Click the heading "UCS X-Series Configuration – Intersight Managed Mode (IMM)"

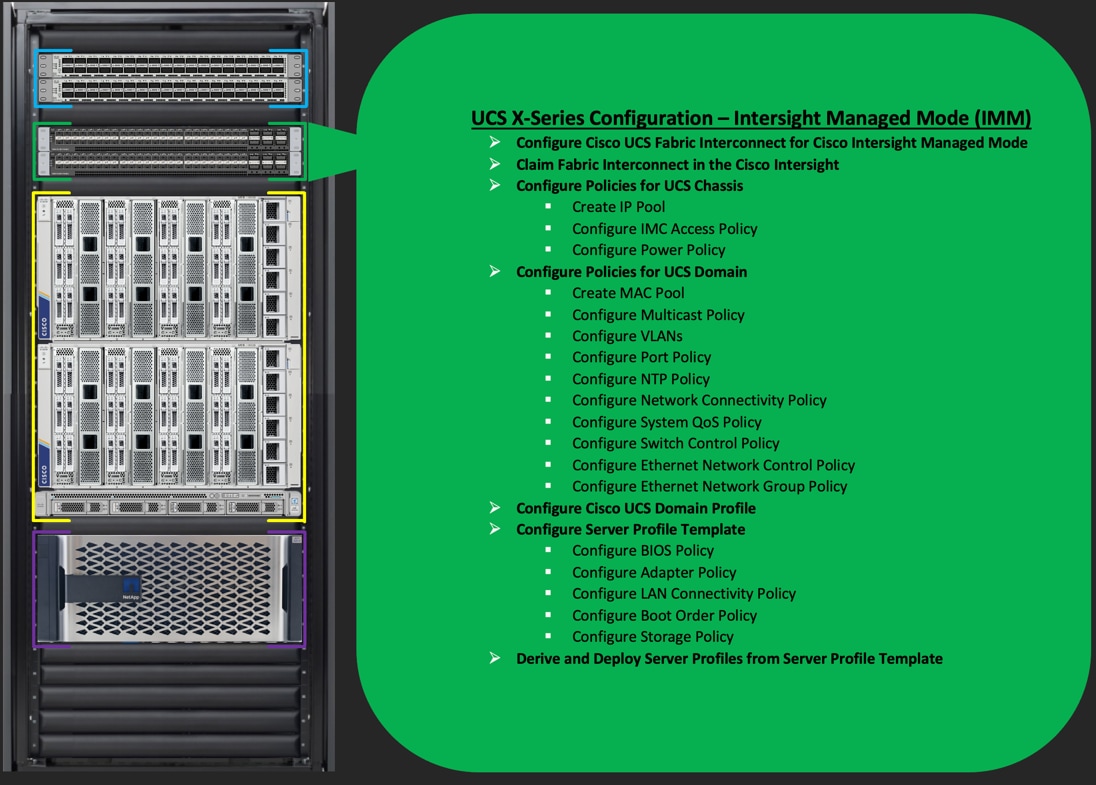[751, 117]
